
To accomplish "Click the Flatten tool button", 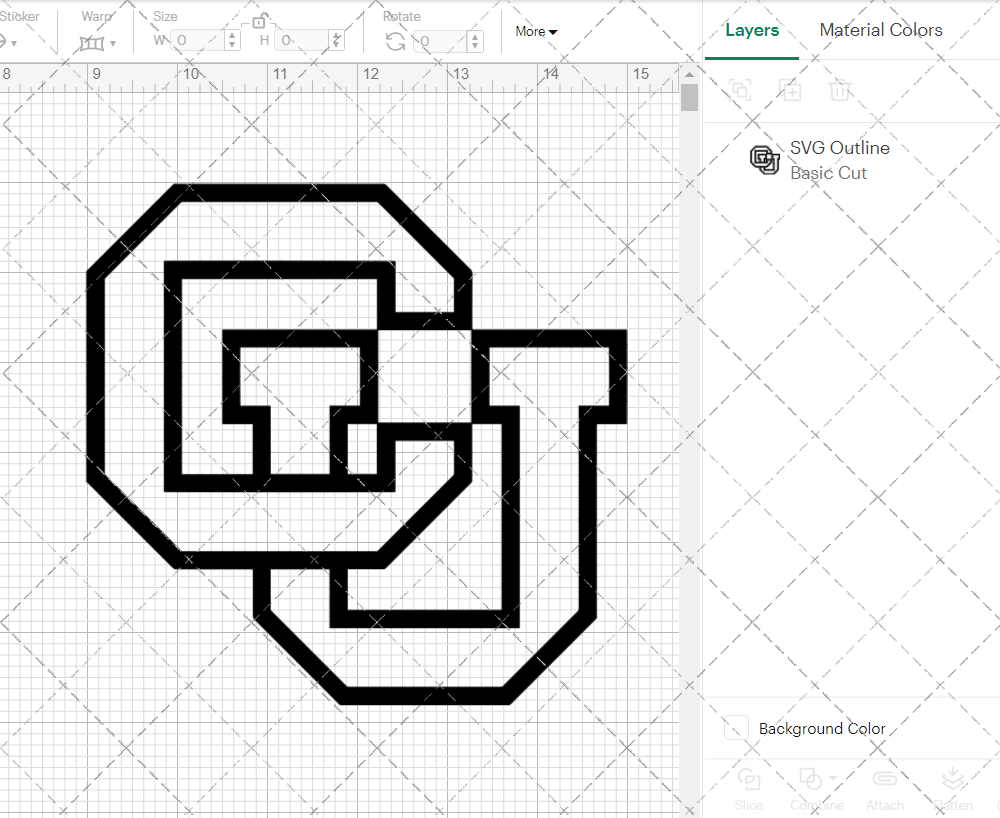I will point(953,789).
